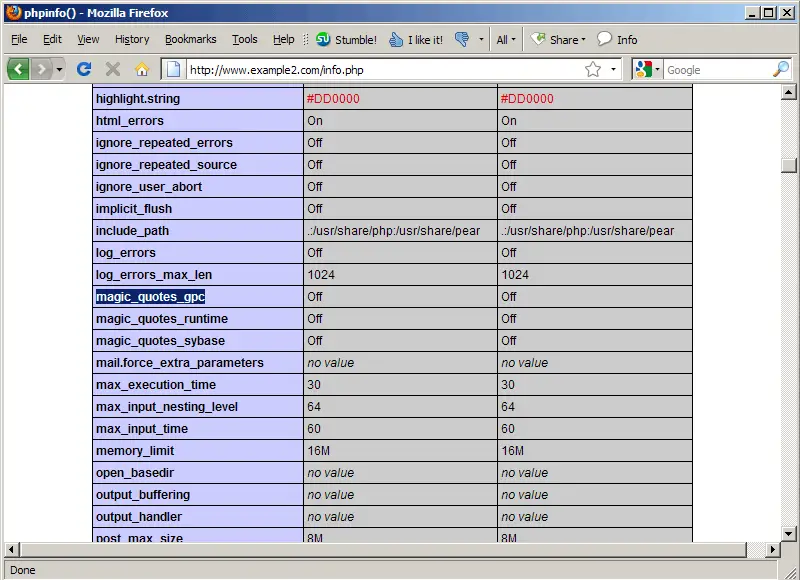Image resolution: width=800 pixels, height=580 pixels.
Task: Open the Share dropdown in toolbar
Action: (558, 39)
